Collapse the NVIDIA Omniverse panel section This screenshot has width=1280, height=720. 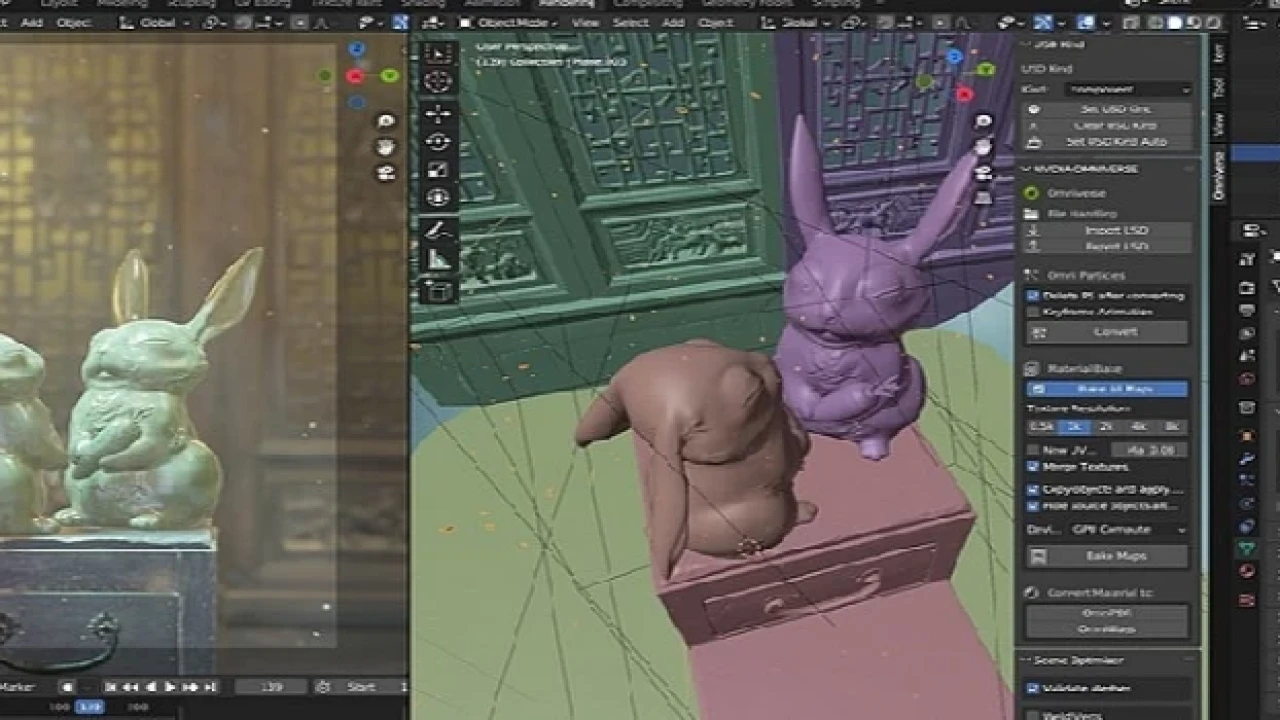tap(1026, 169)
